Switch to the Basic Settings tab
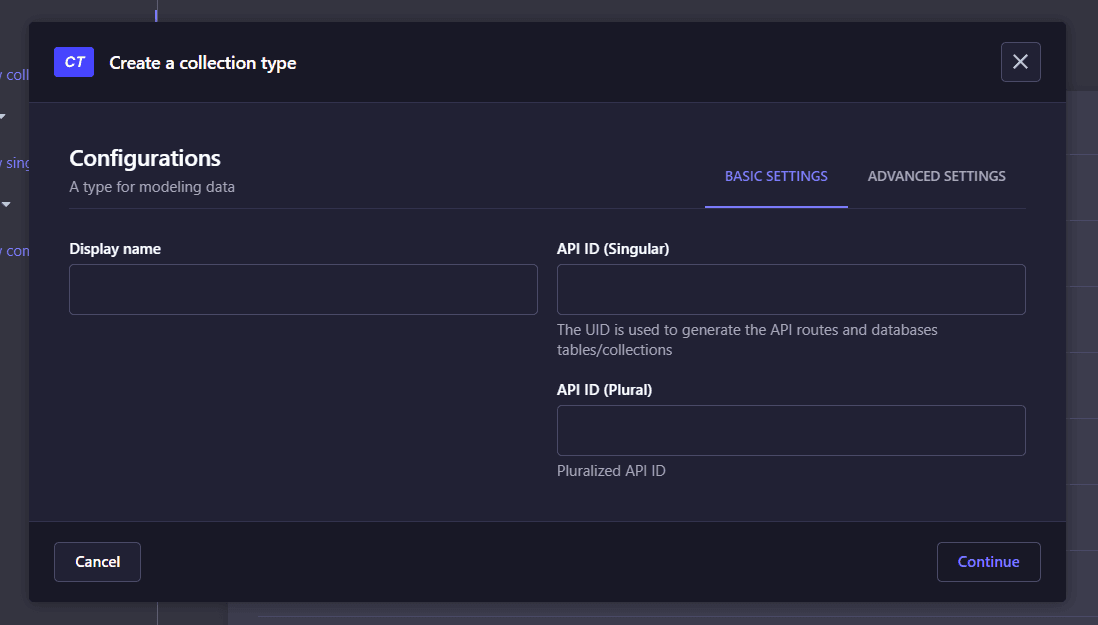 point(776,176)
